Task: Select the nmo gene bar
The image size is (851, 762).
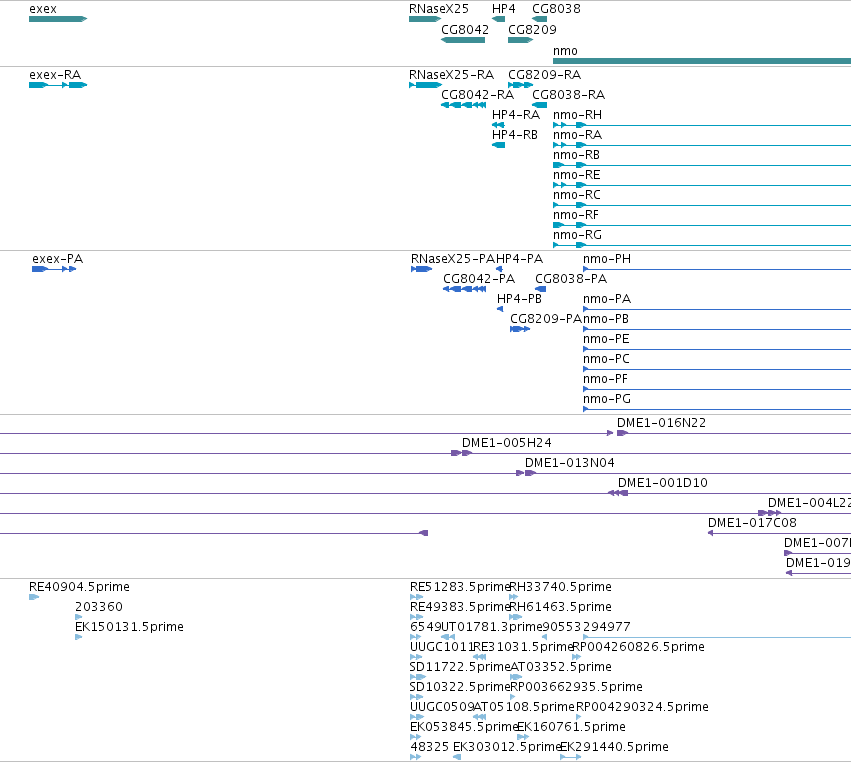Action: pos(702,61)
